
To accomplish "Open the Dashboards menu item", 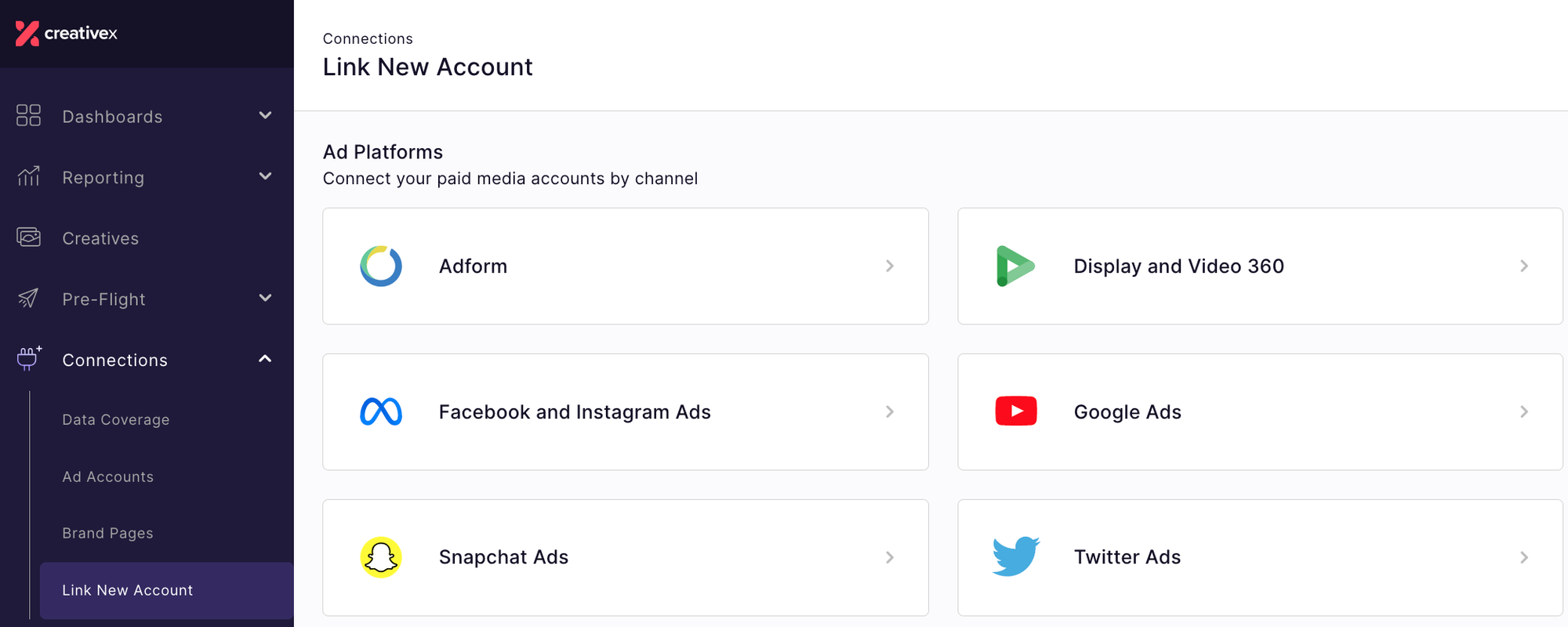I will 147,116.
